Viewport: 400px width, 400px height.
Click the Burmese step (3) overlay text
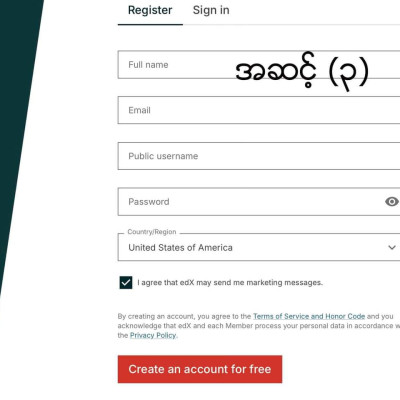click(302, 71)
